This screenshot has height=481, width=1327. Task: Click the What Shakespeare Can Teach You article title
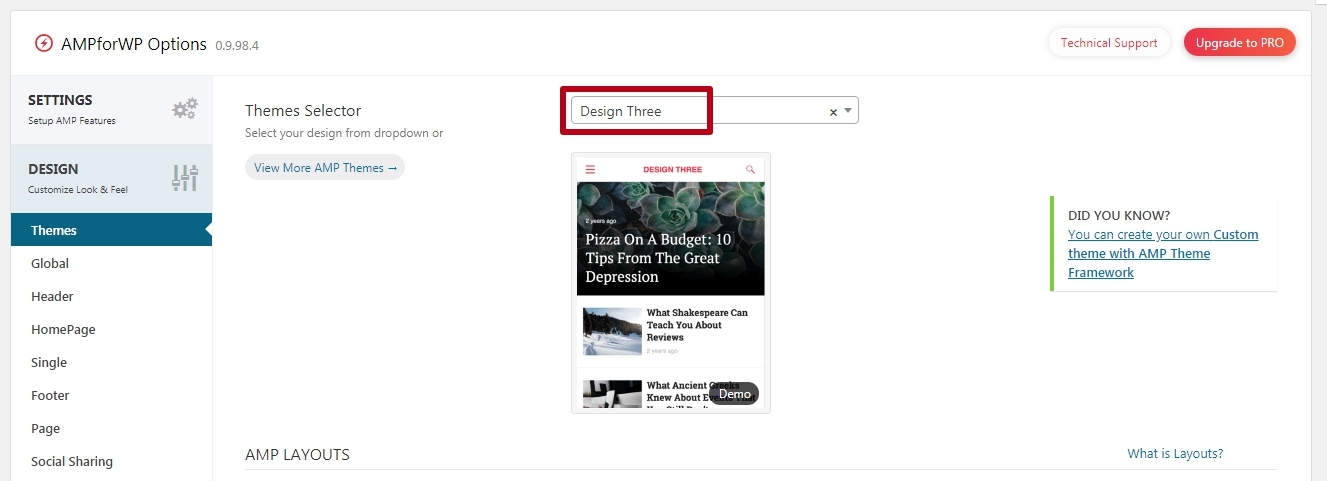pos(697,325)
